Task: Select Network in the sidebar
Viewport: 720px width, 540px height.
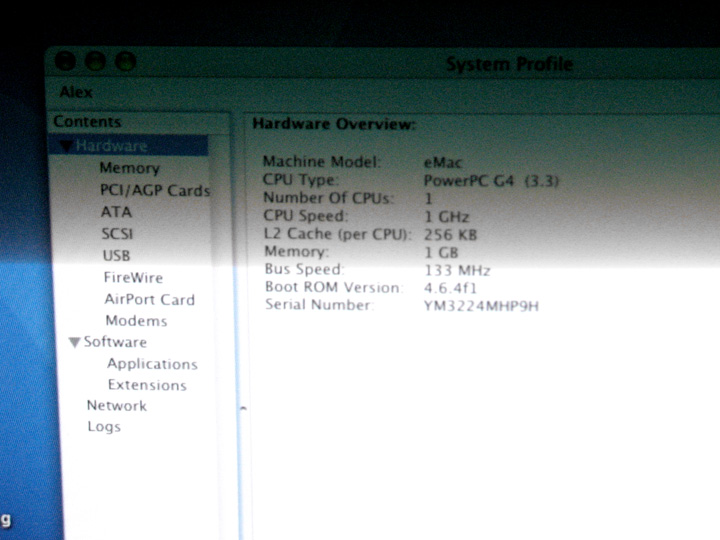Action: (117, 405)
